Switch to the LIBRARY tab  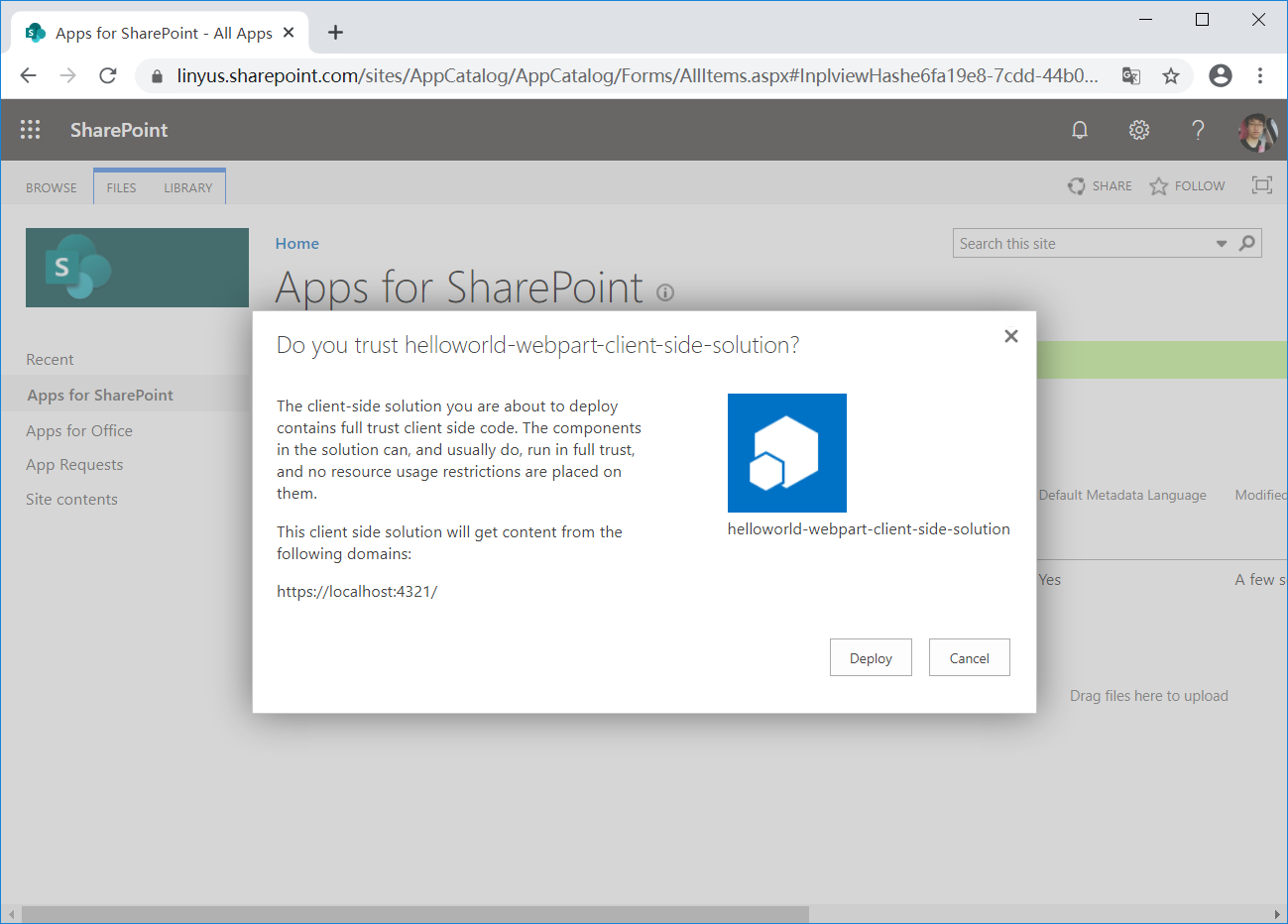(187, 186)
